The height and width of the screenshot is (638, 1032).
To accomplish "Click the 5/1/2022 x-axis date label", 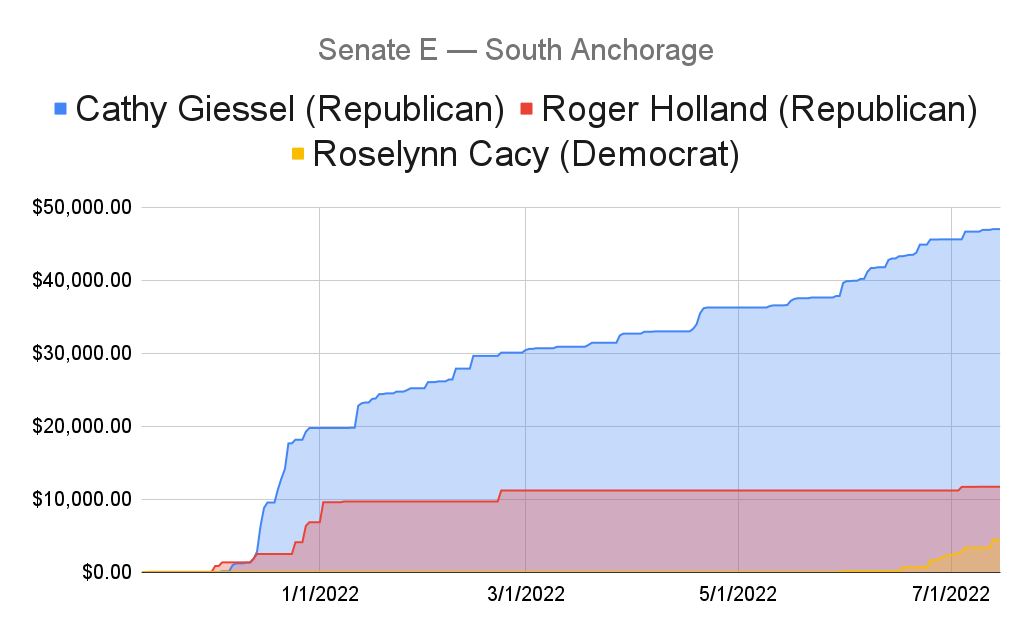I will pos(738,595).
